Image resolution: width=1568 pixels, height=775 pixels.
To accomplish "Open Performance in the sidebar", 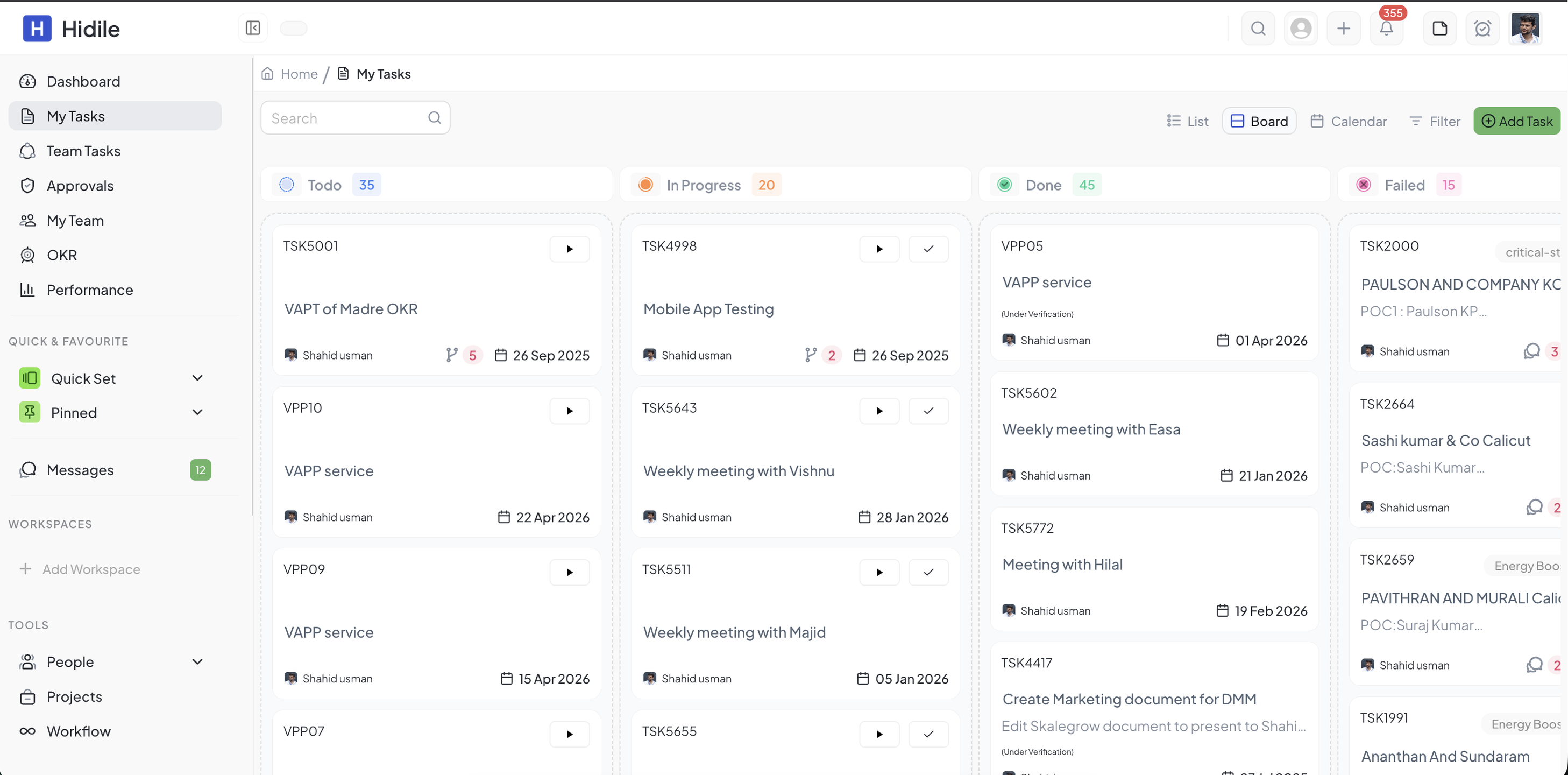I will pyautogui.click(x=115, y=290).
